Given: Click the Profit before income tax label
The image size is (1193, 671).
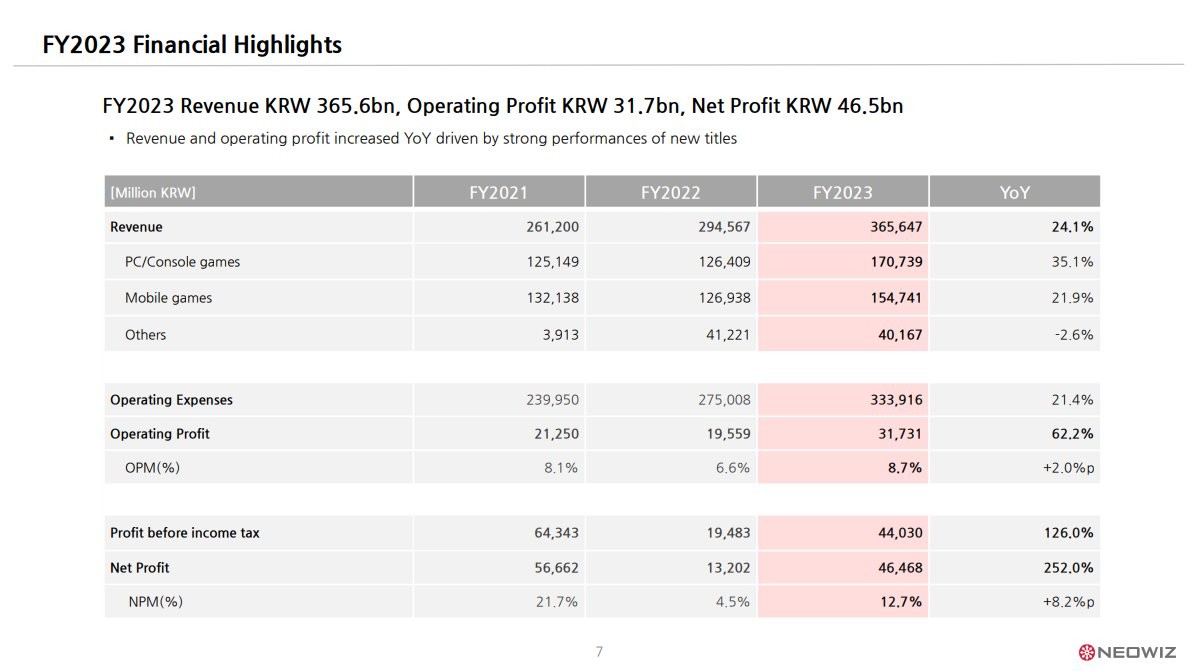Looking at the screenshot, I should click(x=184, y=533).
